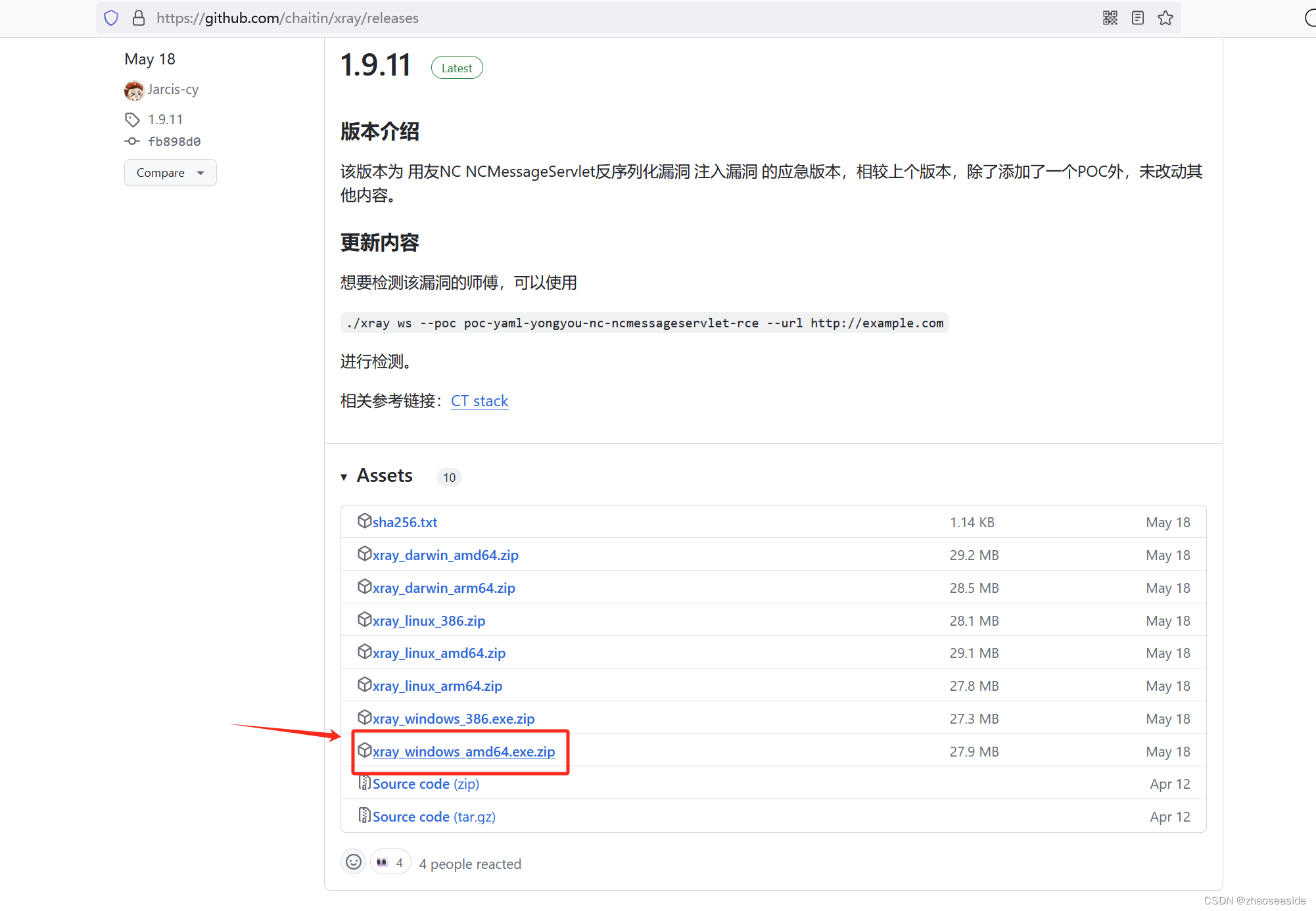Open commit fb898d0
1316x911 pixels.
(174, 141)
